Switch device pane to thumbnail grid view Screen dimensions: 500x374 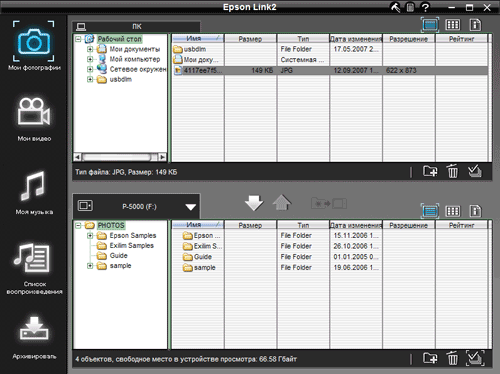453,211
